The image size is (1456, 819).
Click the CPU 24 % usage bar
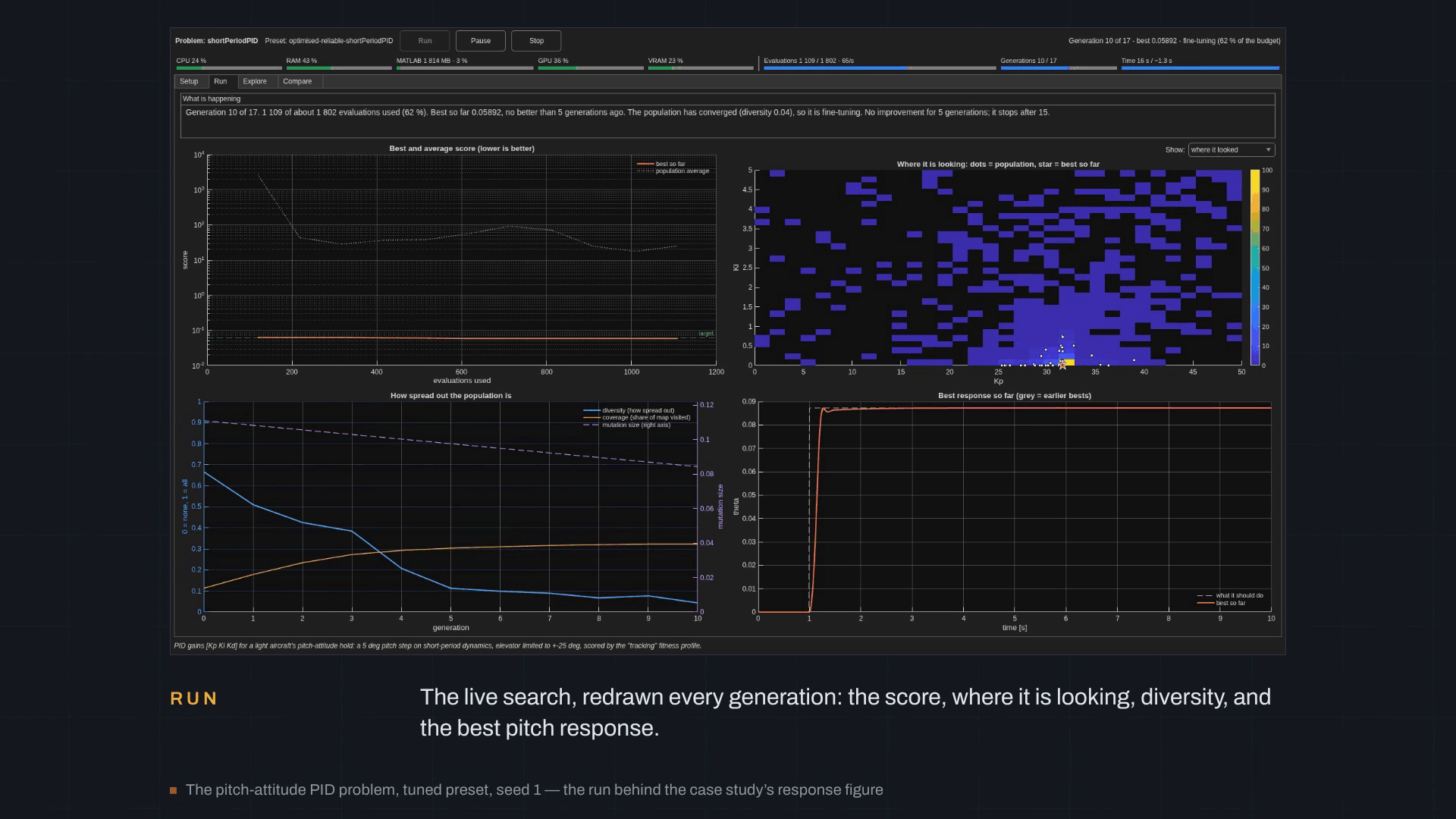pos(229,68)
